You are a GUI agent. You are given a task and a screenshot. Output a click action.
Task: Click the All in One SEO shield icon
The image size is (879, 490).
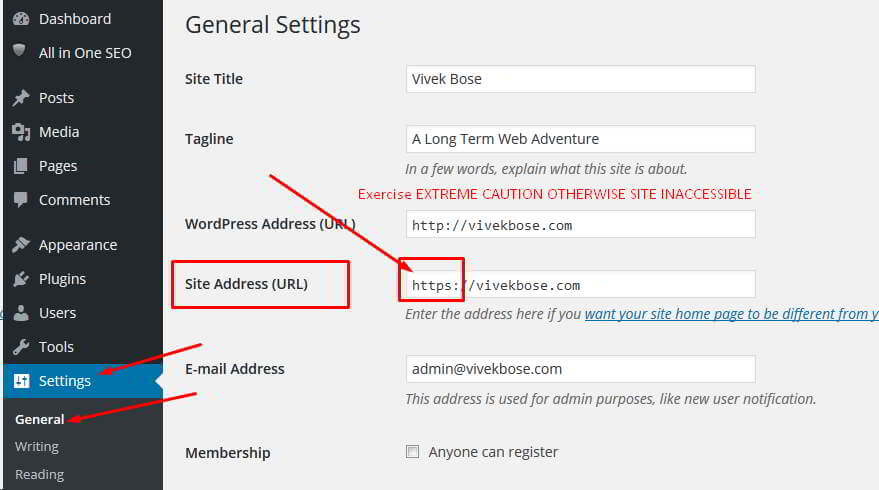[20, 50]
